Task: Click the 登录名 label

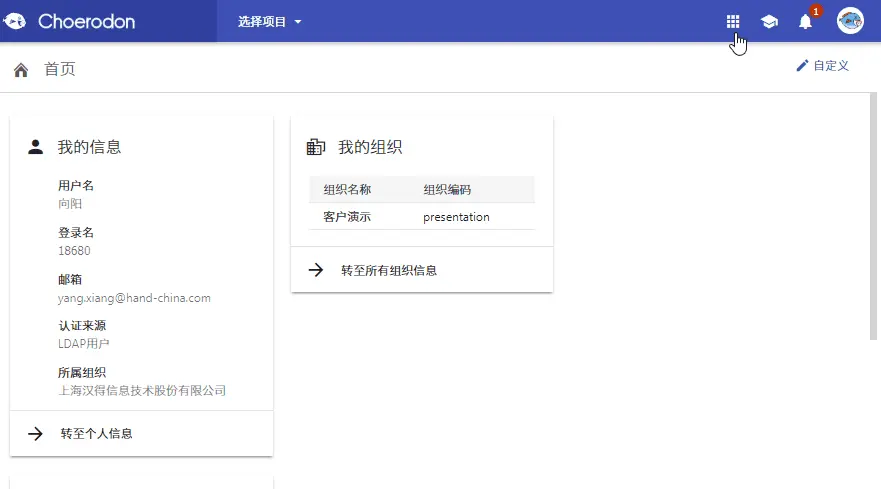Action: [x=76, y=233]
